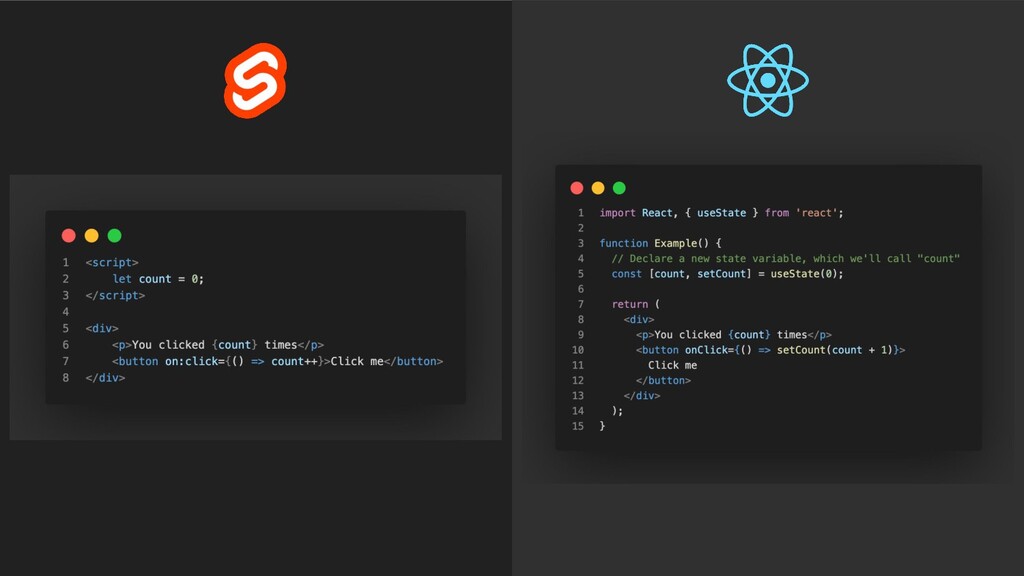
Task: Click red close dot in Svelte code window
Action: pyautogui.click(x=69, y=236)
